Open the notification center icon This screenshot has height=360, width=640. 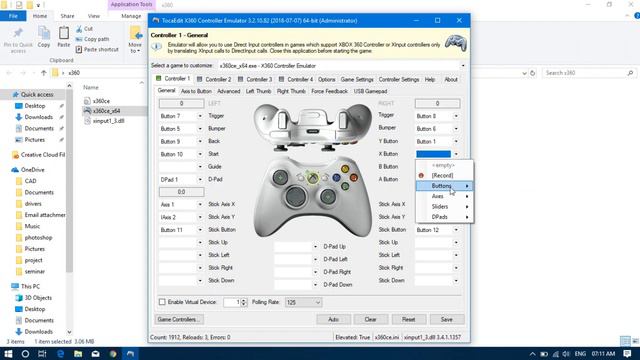[627, 354]
